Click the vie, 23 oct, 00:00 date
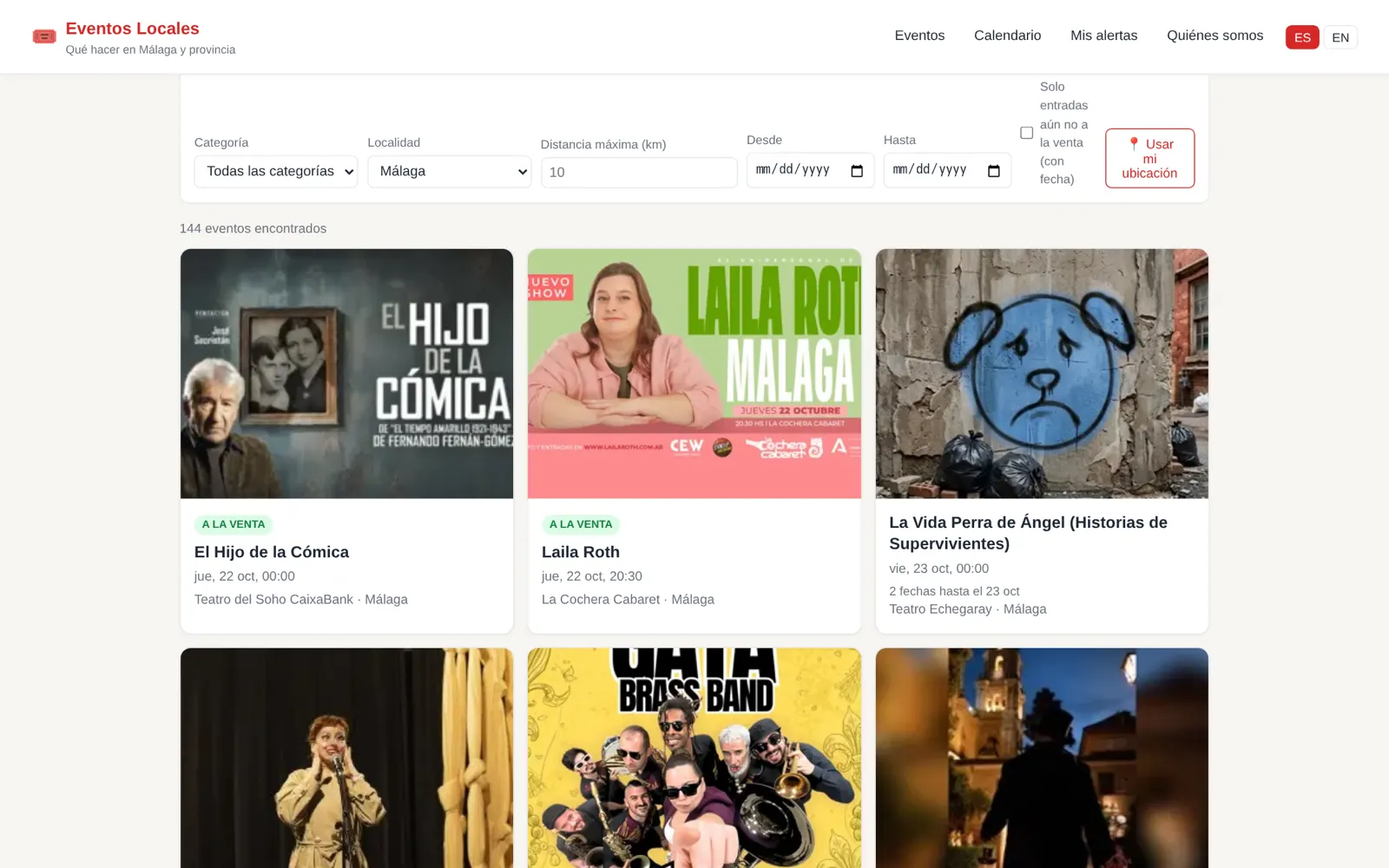 (x=938, y=569)
